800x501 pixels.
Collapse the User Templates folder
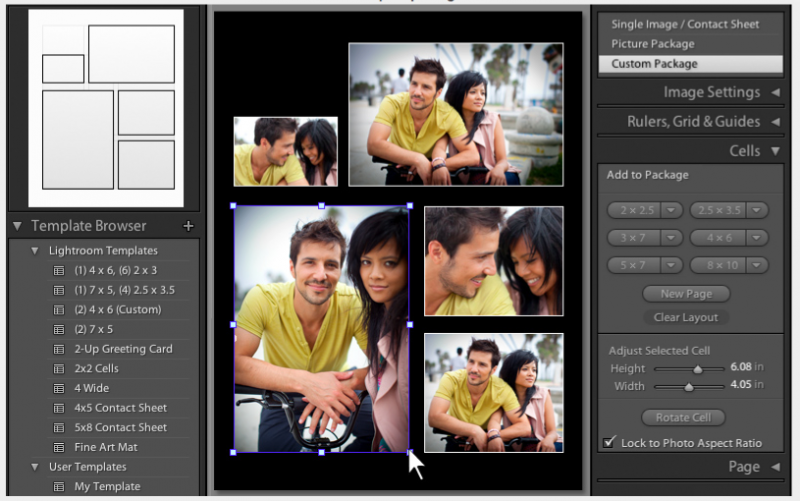[35, 467]
